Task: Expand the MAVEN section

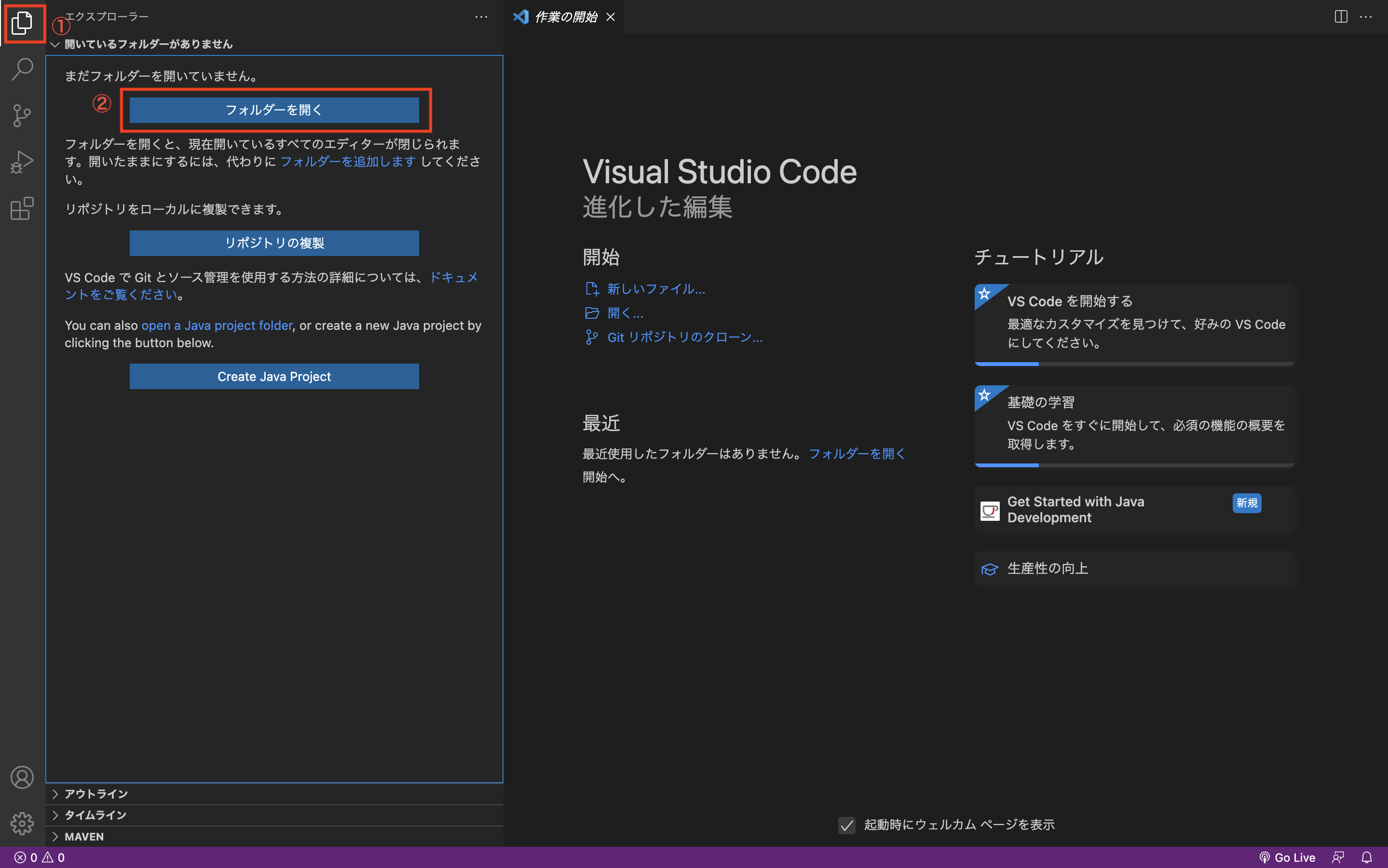Action: [x=274, y=837]
